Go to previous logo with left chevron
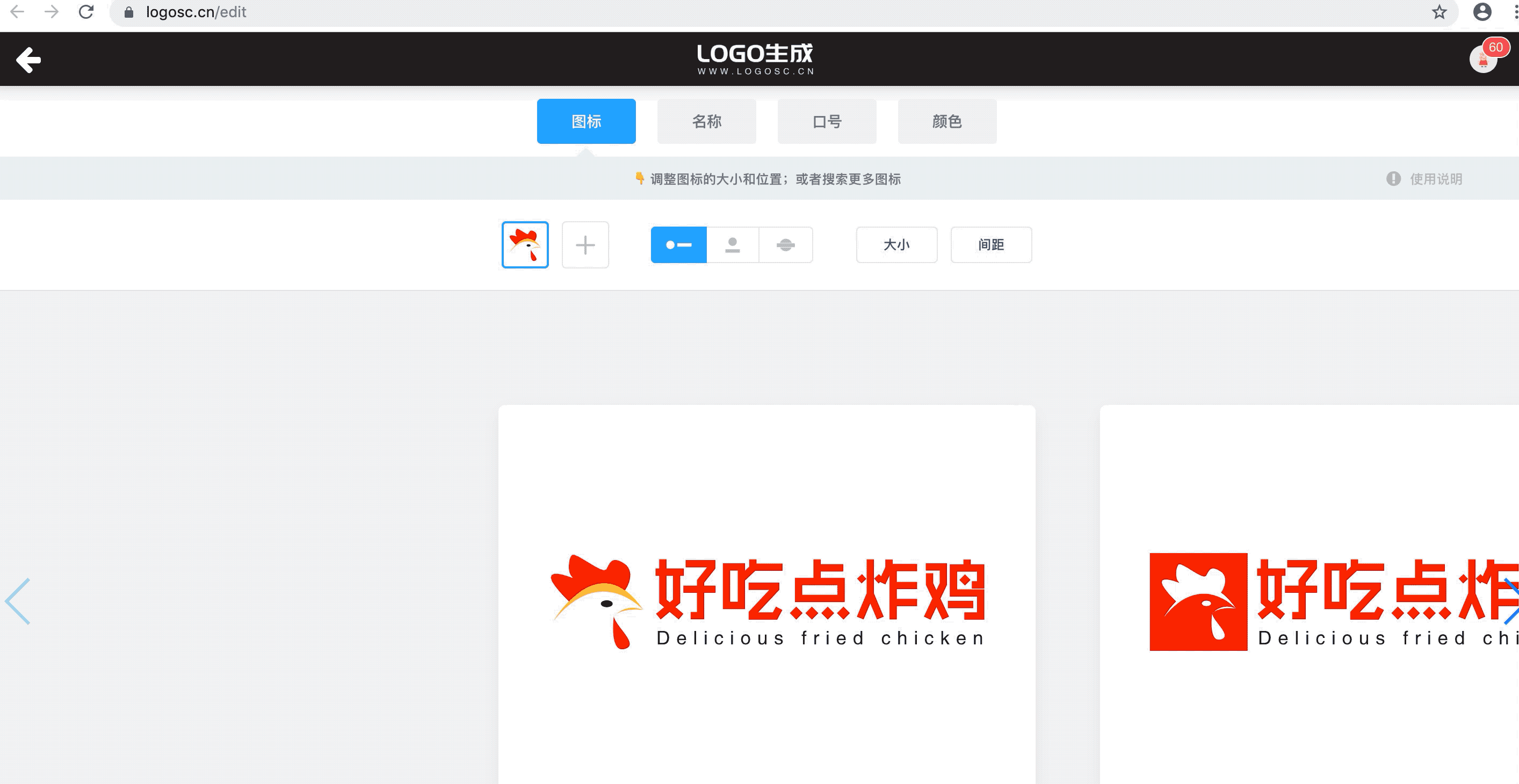This screenshot has width=1519, height=784. pyautogui.click(x=18, y=601)
